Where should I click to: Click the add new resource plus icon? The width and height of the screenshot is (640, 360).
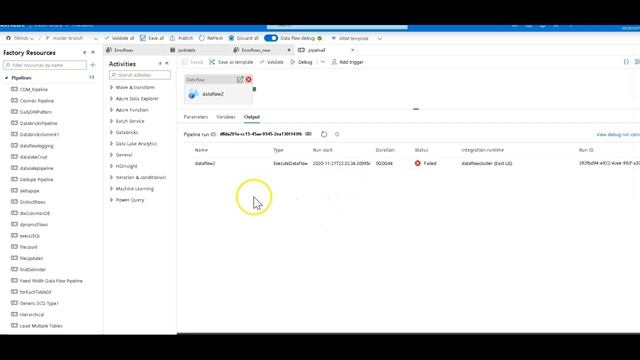click(93, 65)
